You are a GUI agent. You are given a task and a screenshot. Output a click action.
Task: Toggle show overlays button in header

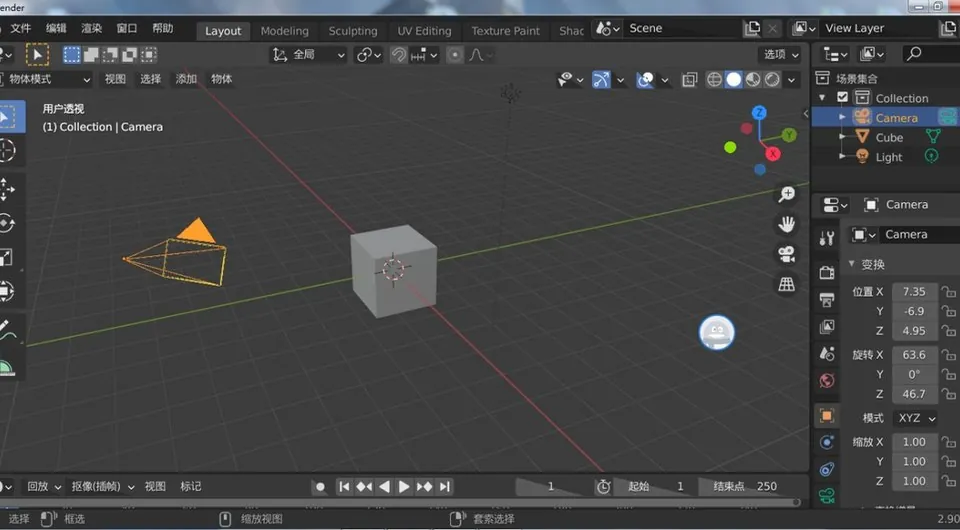coord(645,80)
